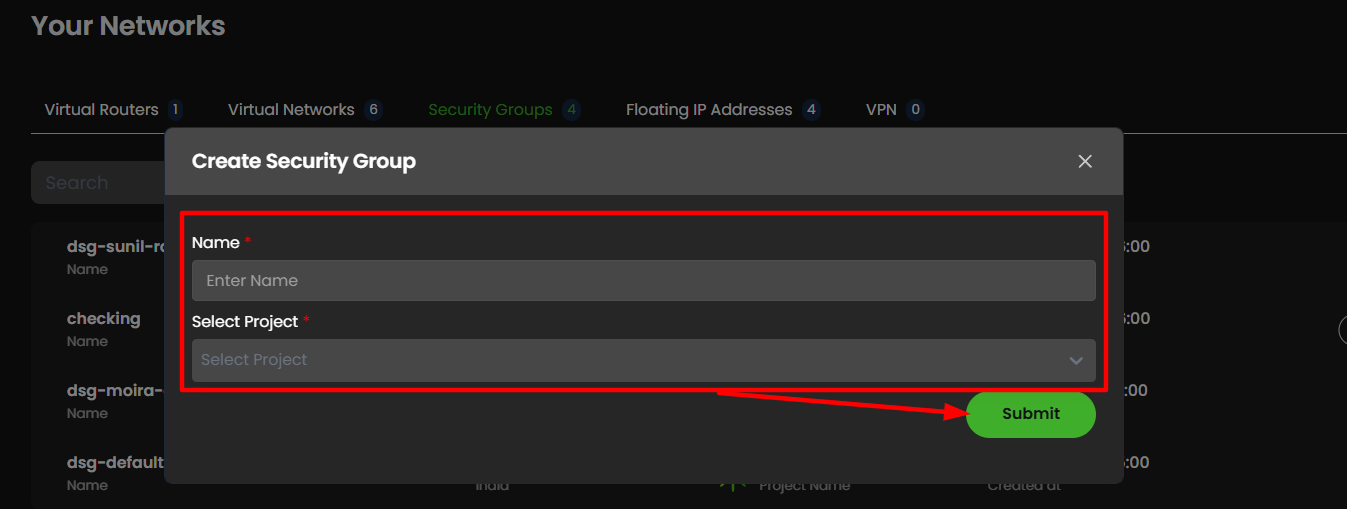Switch to the Virtual Routers tab
The image size is (1347, 509).
tap(101, 110)
